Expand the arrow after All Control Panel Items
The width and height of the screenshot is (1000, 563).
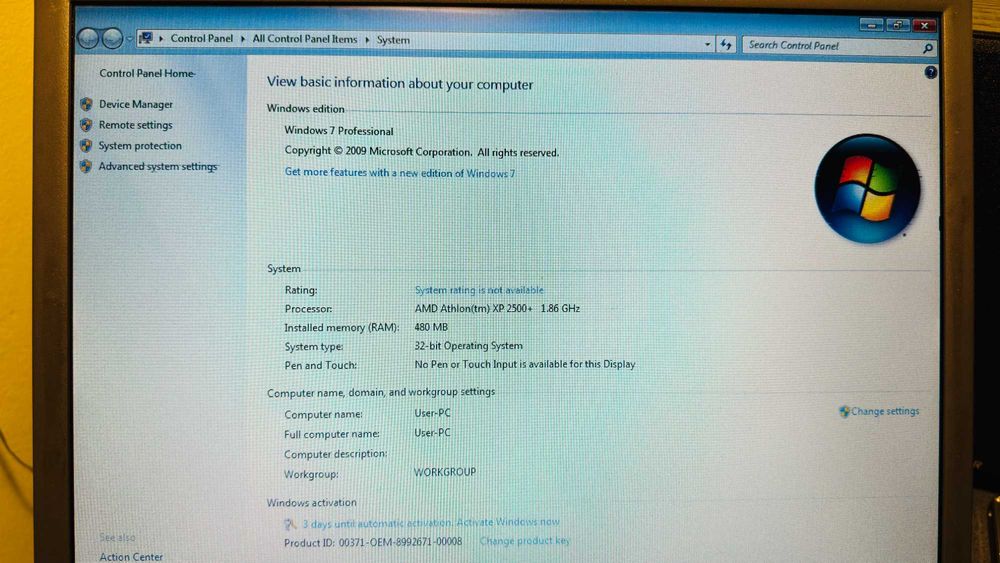pyautogui.click(x=367, y=40)
